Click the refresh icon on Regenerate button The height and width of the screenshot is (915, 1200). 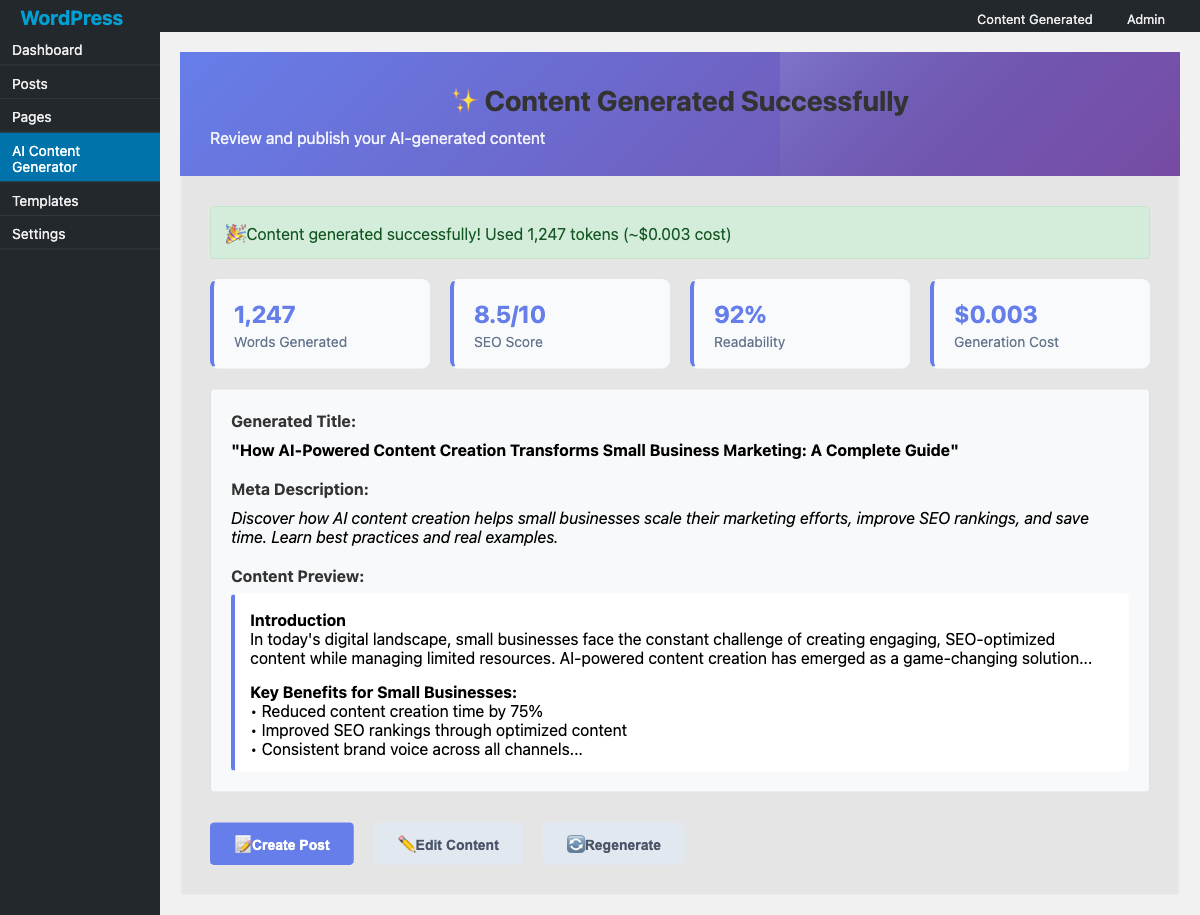(x=575, y=844)
